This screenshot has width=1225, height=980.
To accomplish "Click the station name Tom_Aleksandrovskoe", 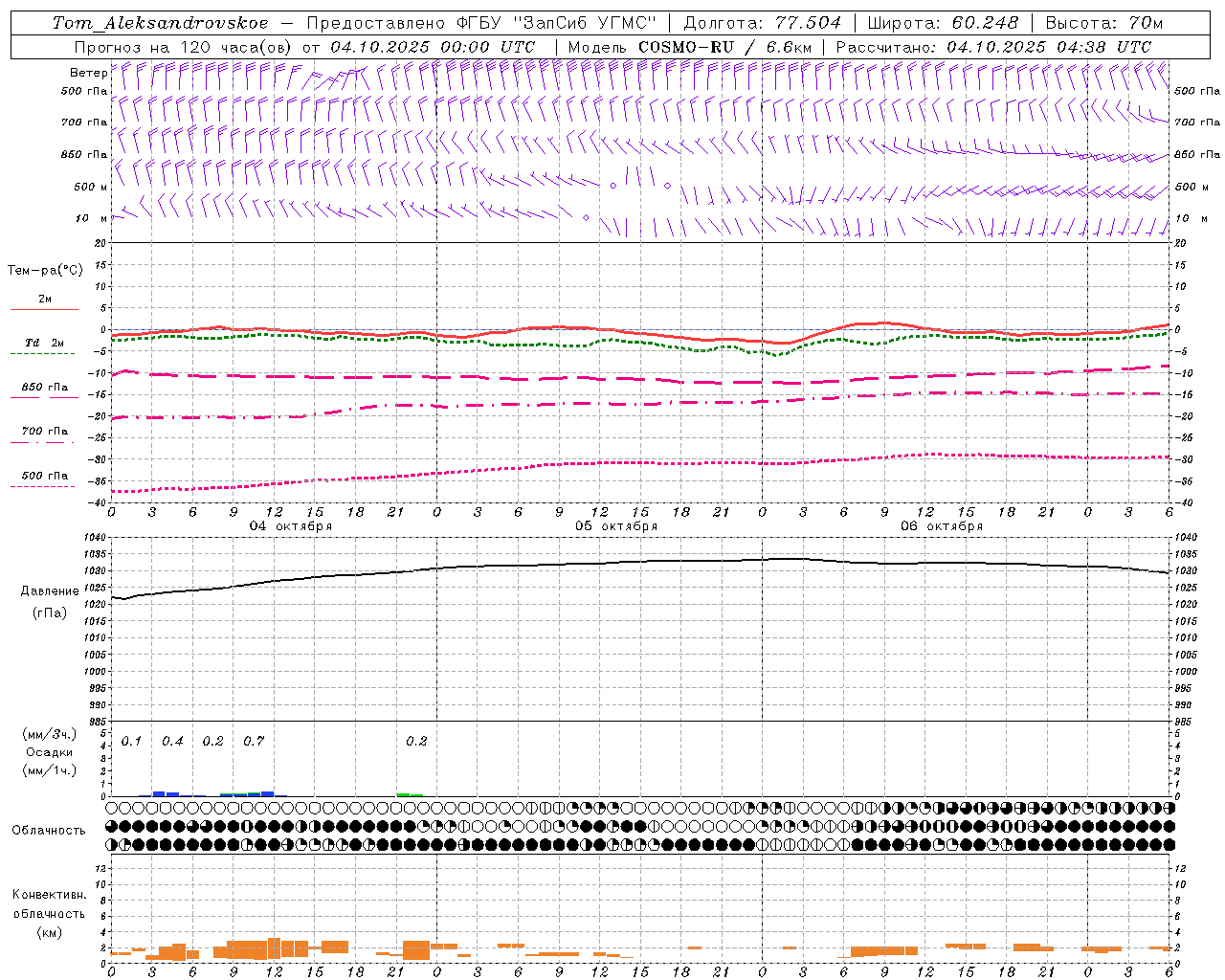I will (161, 23).
